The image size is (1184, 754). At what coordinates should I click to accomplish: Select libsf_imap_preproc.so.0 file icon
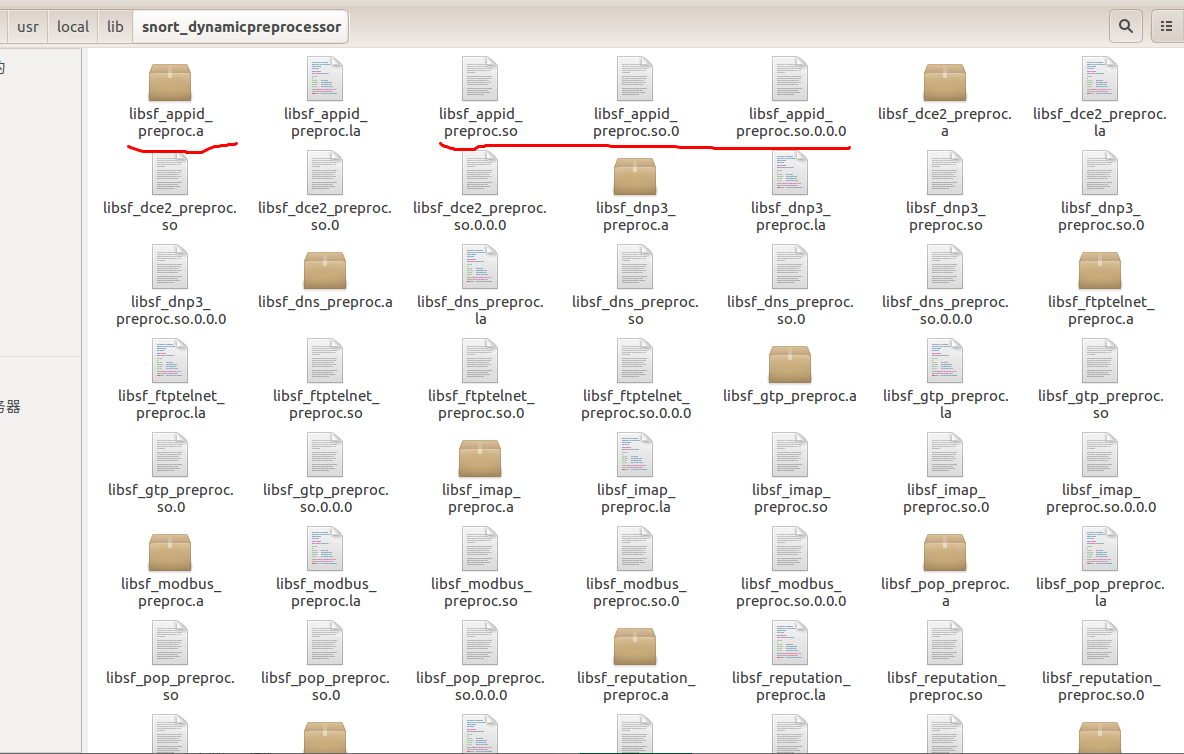(945, 455)
